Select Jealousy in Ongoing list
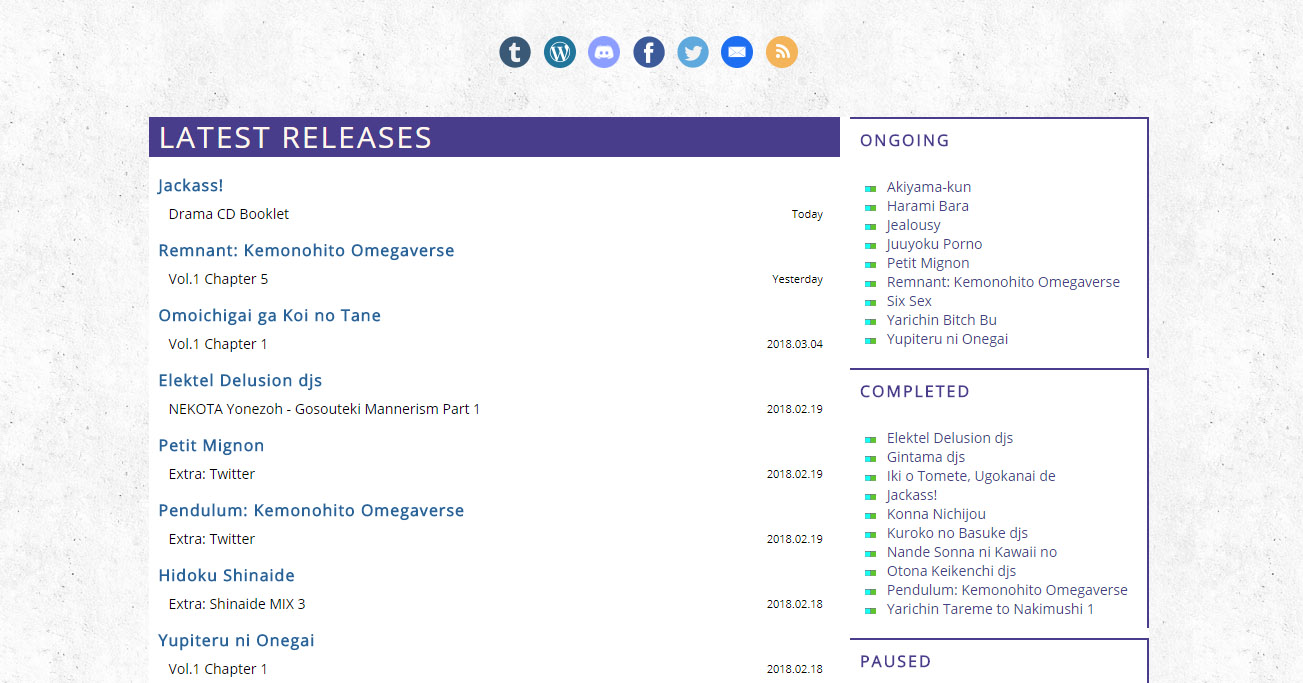The height and width of the screenshot is (683, 1303). [914, 225]
